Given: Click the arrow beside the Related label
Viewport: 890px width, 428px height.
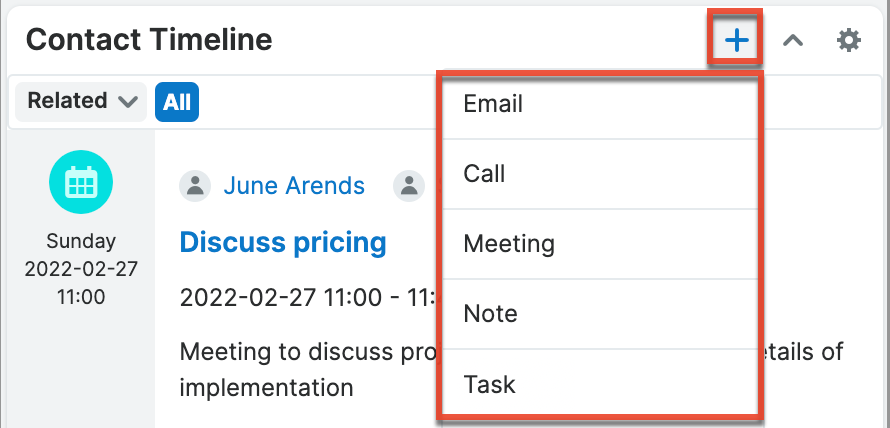Looking at the screenshot, I should coord(128,102).
